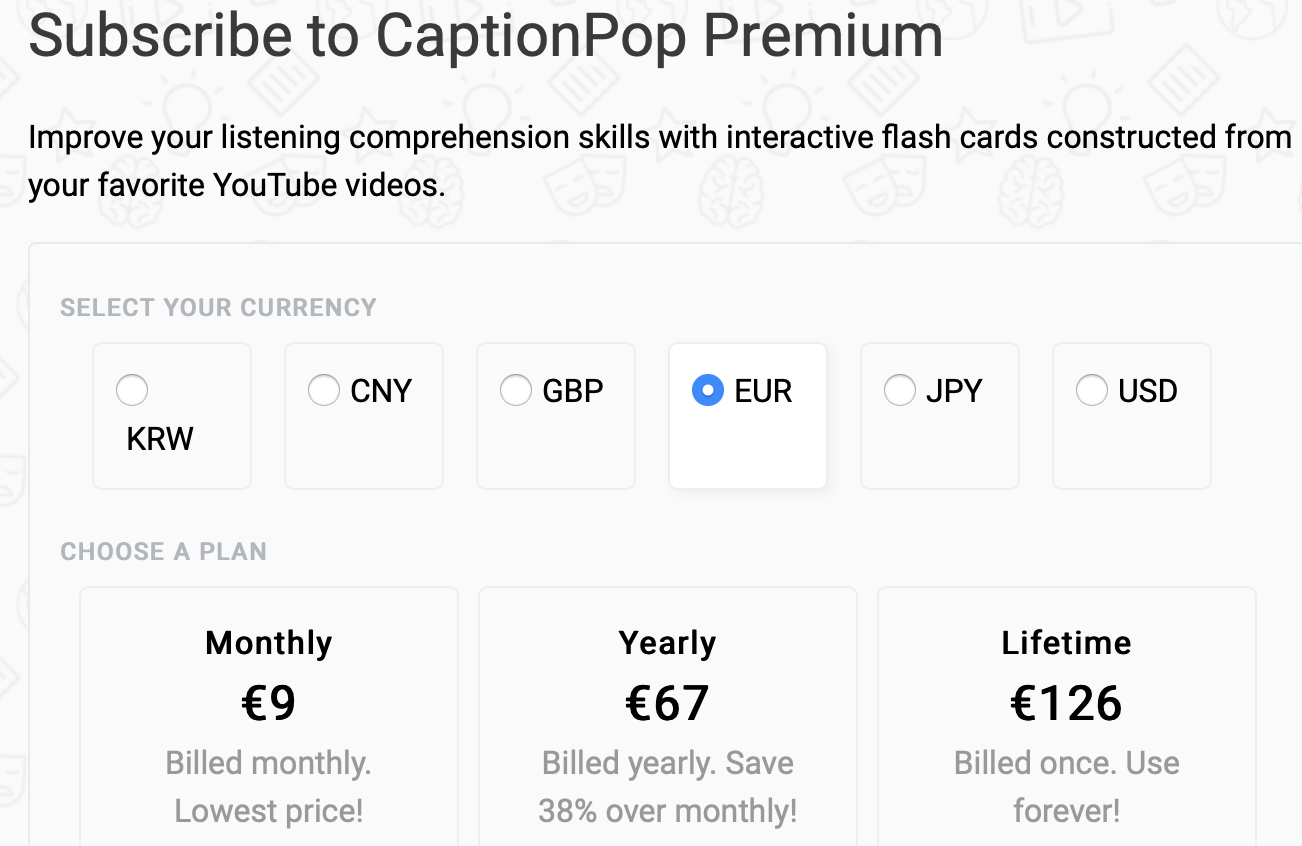Viewport: 1302px width, 846px height.
Task: Choose the Monthly plan title
Action: pyautogui.click(x=268, y=642)
